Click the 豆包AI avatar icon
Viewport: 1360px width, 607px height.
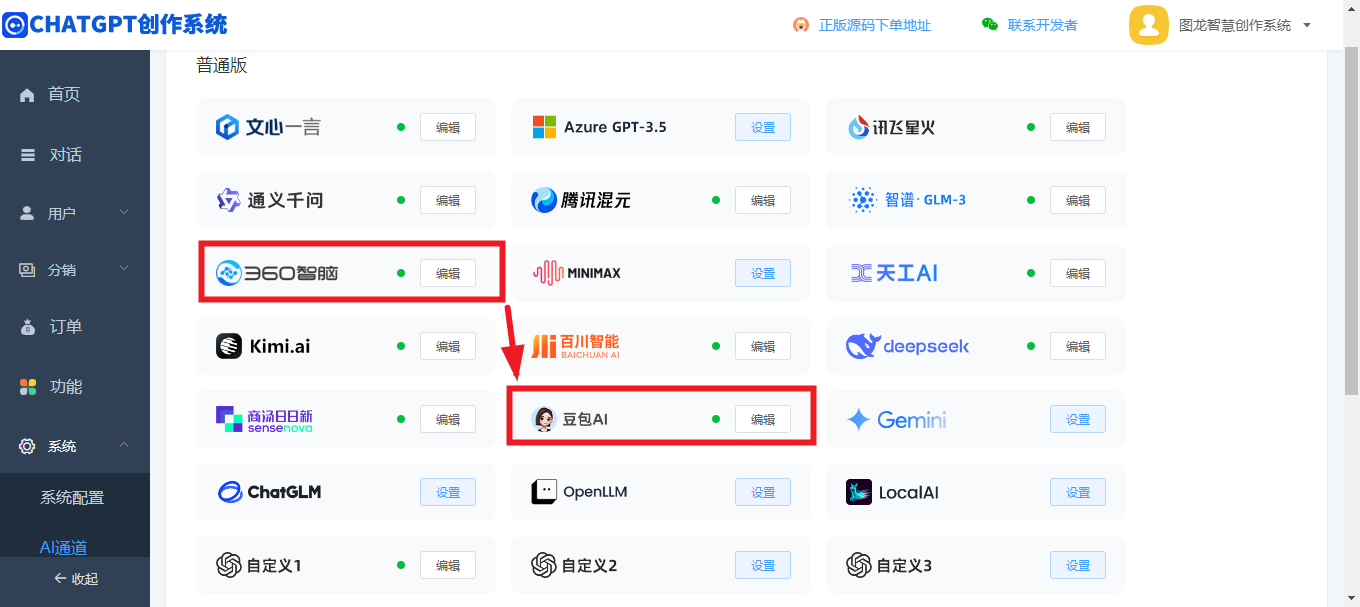click(x=544, y=419)
